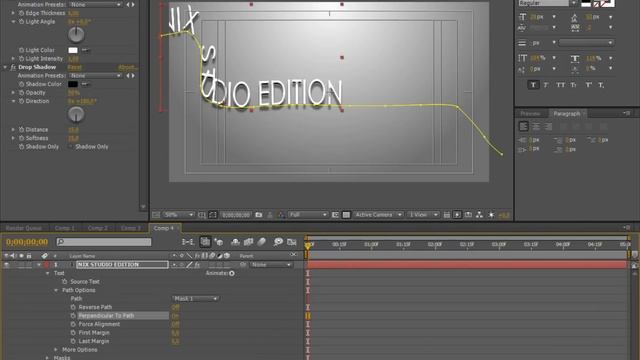The width and height of the screenshot is (640, 360).
Task: Open the 1 View layout dropdown
Action: coord(423,215)
